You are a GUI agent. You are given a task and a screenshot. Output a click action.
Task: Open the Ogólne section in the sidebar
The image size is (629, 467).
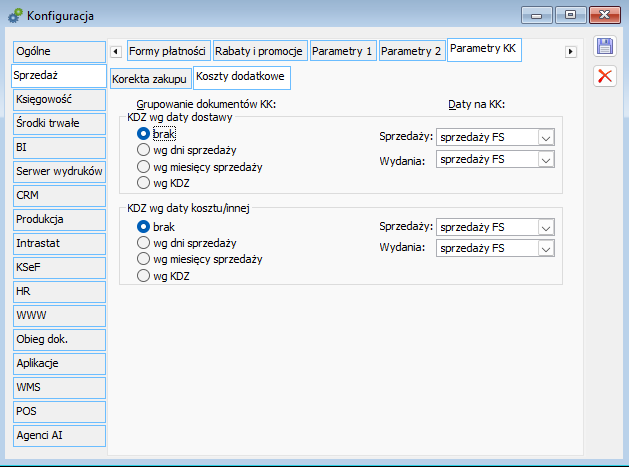click(59, 51)
